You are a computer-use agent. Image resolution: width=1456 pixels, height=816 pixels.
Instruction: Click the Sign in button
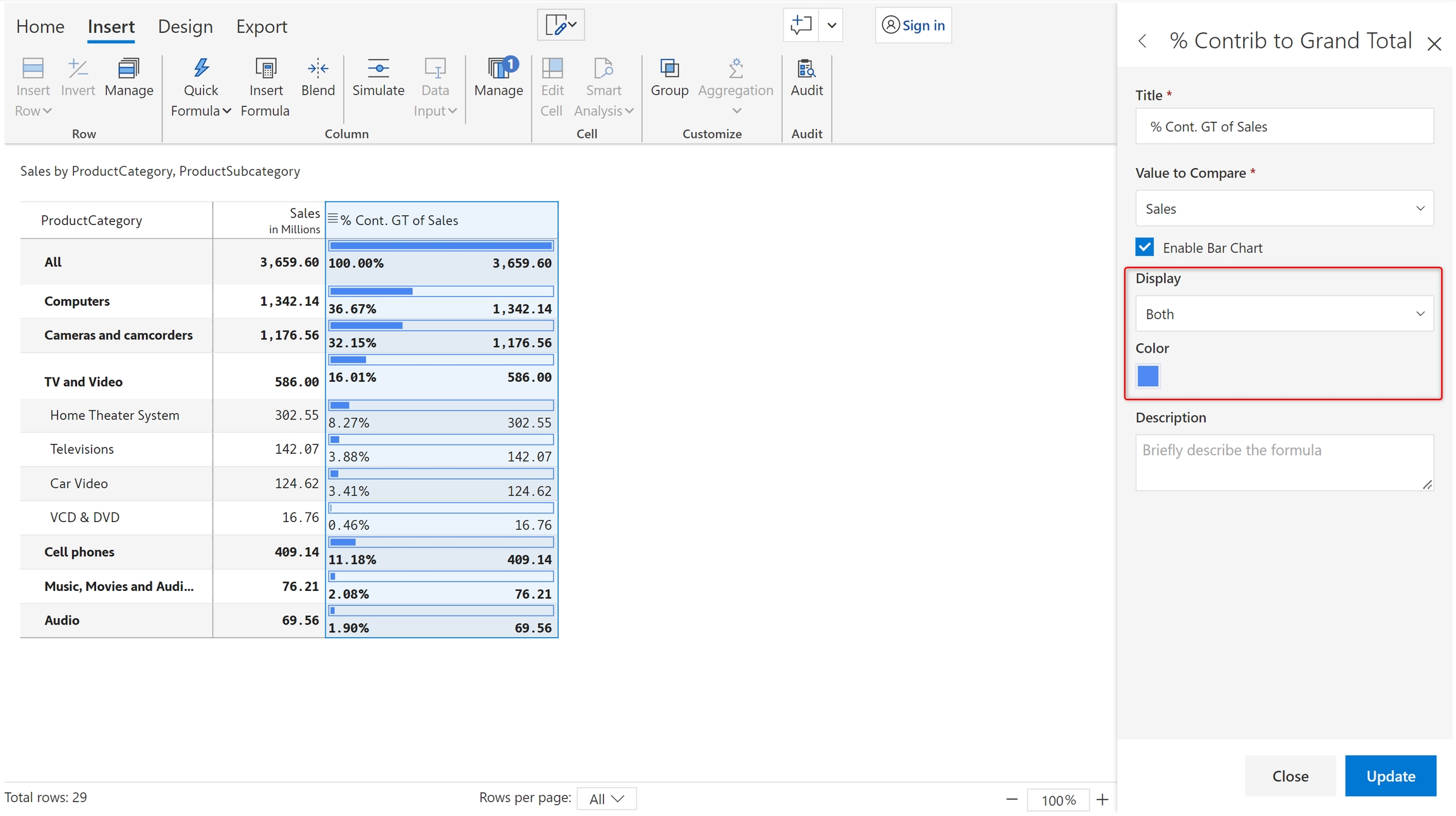913,25
